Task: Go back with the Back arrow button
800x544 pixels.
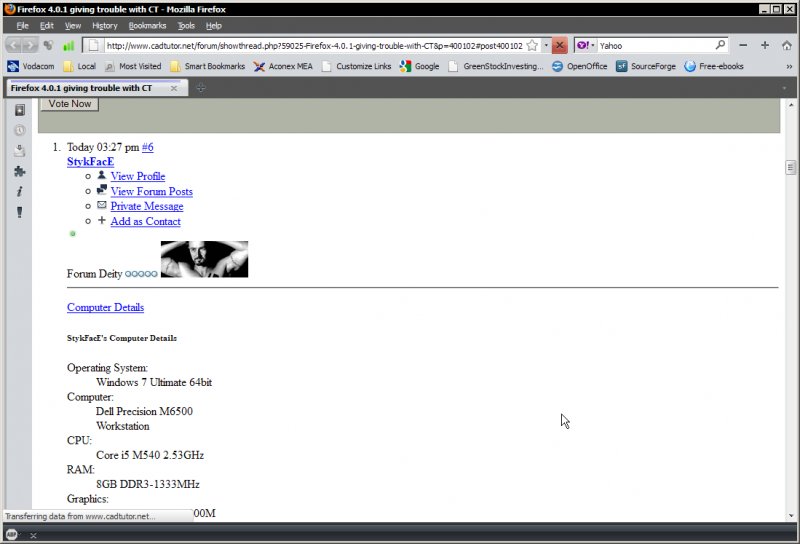Action: (x=14, y=46)
